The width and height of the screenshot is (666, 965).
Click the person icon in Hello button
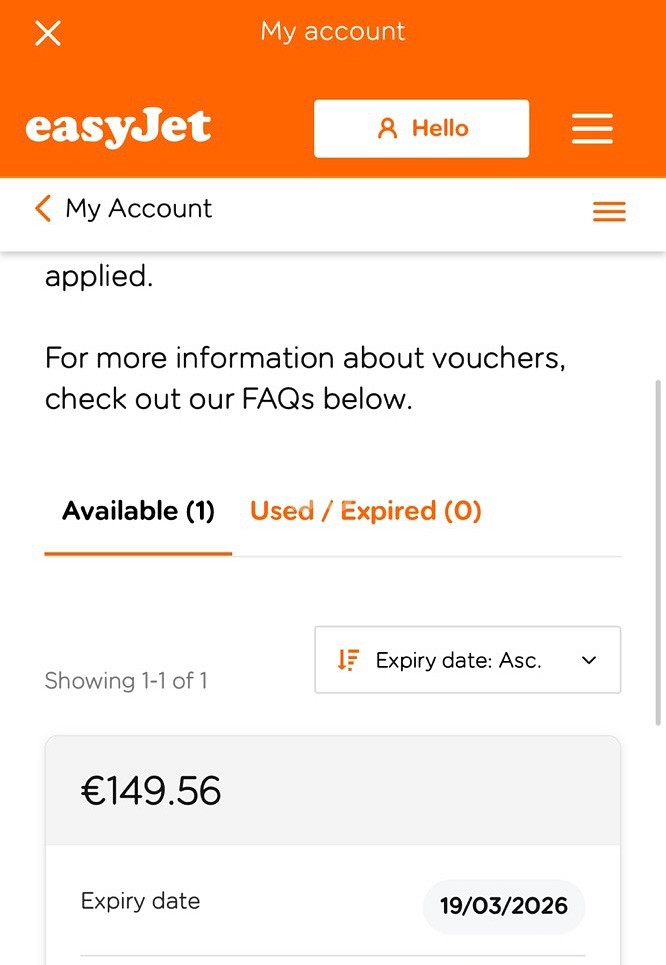click(x=387, y=129)
